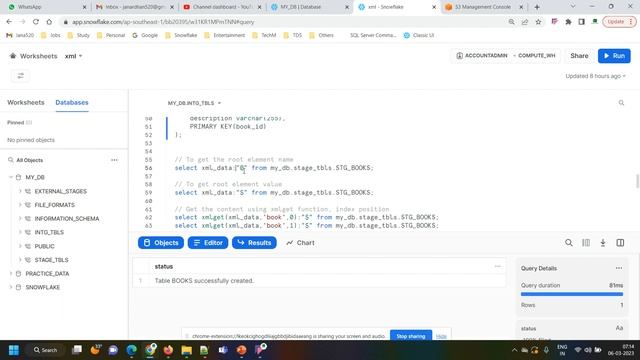This screenshot has height=360, width=640.
Task: Open File Explorer from the taskbar
Action: [187, 350]
